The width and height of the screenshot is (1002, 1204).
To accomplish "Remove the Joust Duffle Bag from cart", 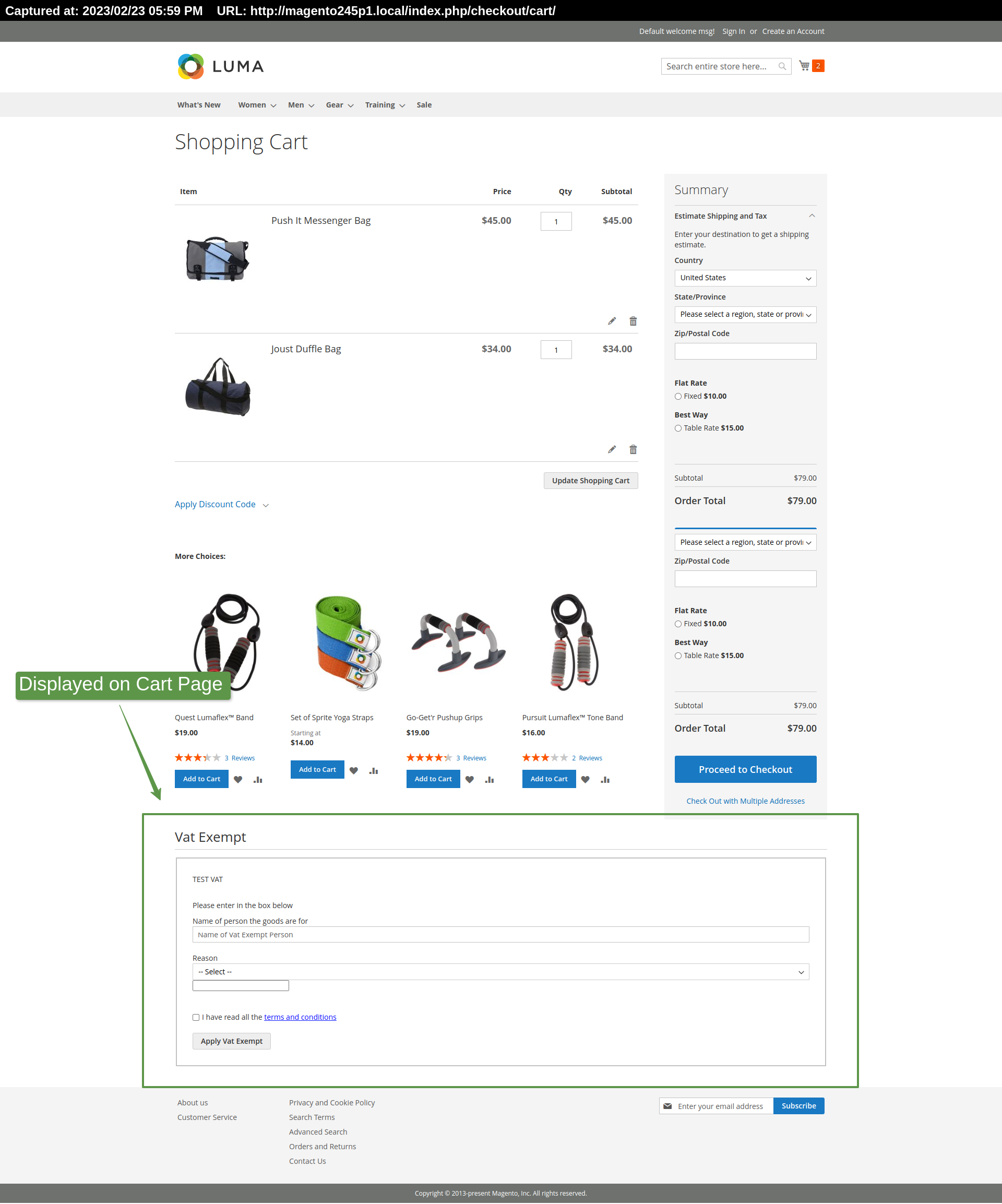I will pyautogui.click(x=633, y=449).
